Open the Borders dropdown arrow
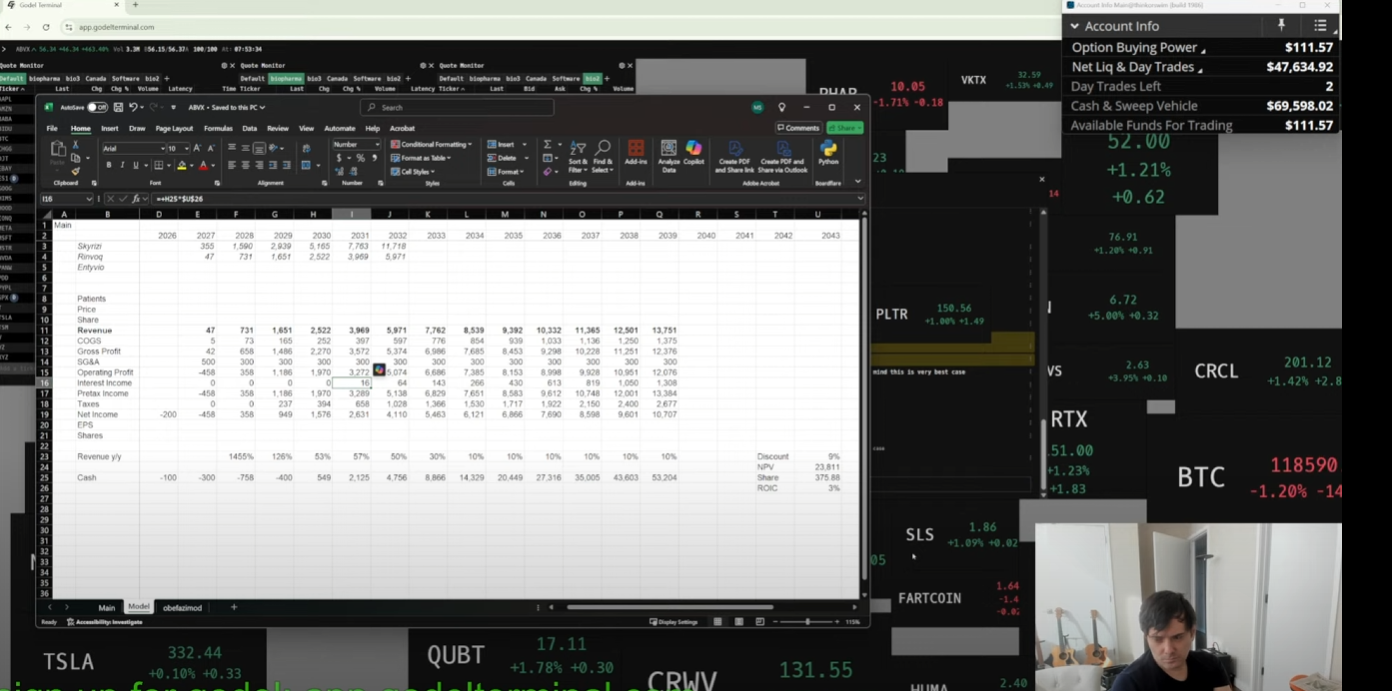This screenshot has width=1392, height=691. (x=168, y=165)
